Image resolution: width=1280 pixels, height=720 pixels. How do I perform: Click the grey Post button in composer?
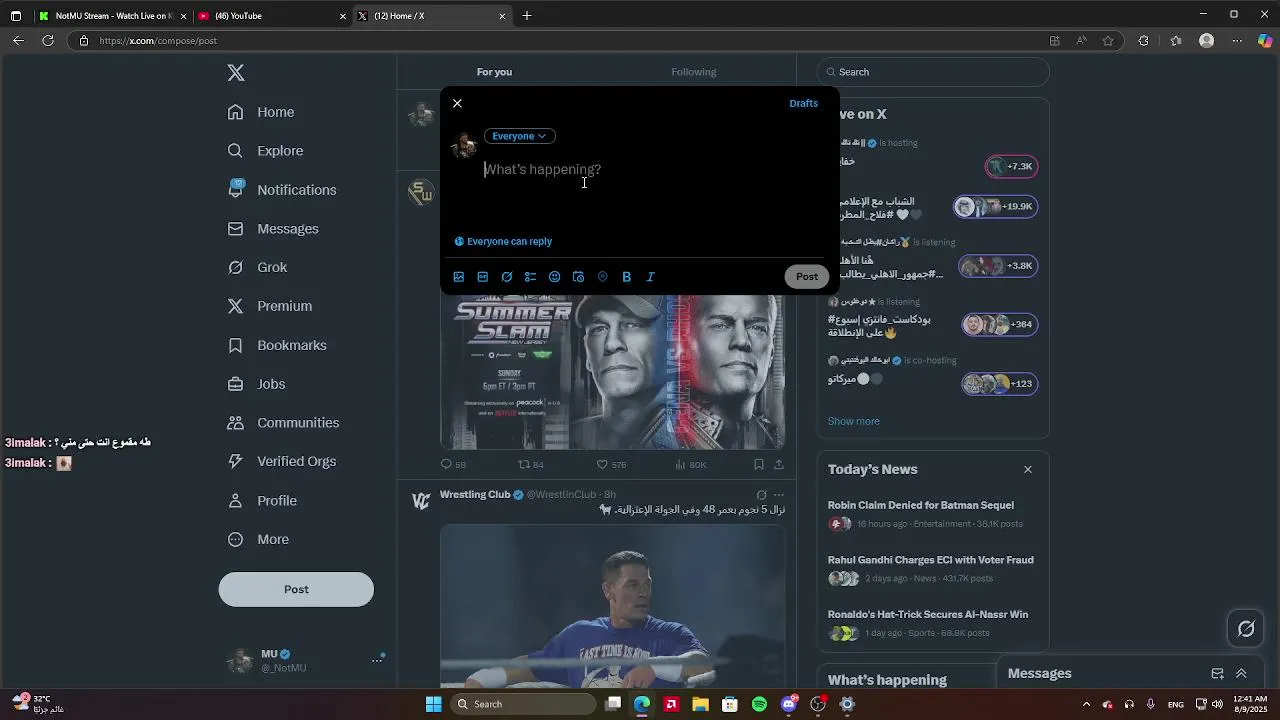point(807,277)
